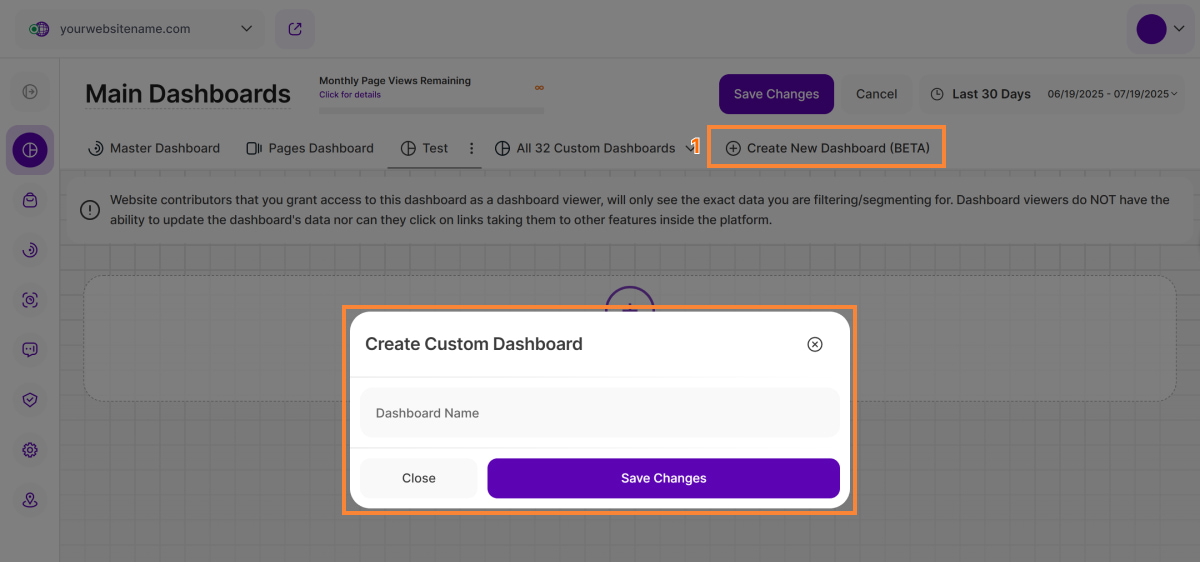The height and width of the screenshot is (562, 1200).
Task: Switch to the Master Dashboard tab
Action: pyautogui.click(x=154, y=148)
